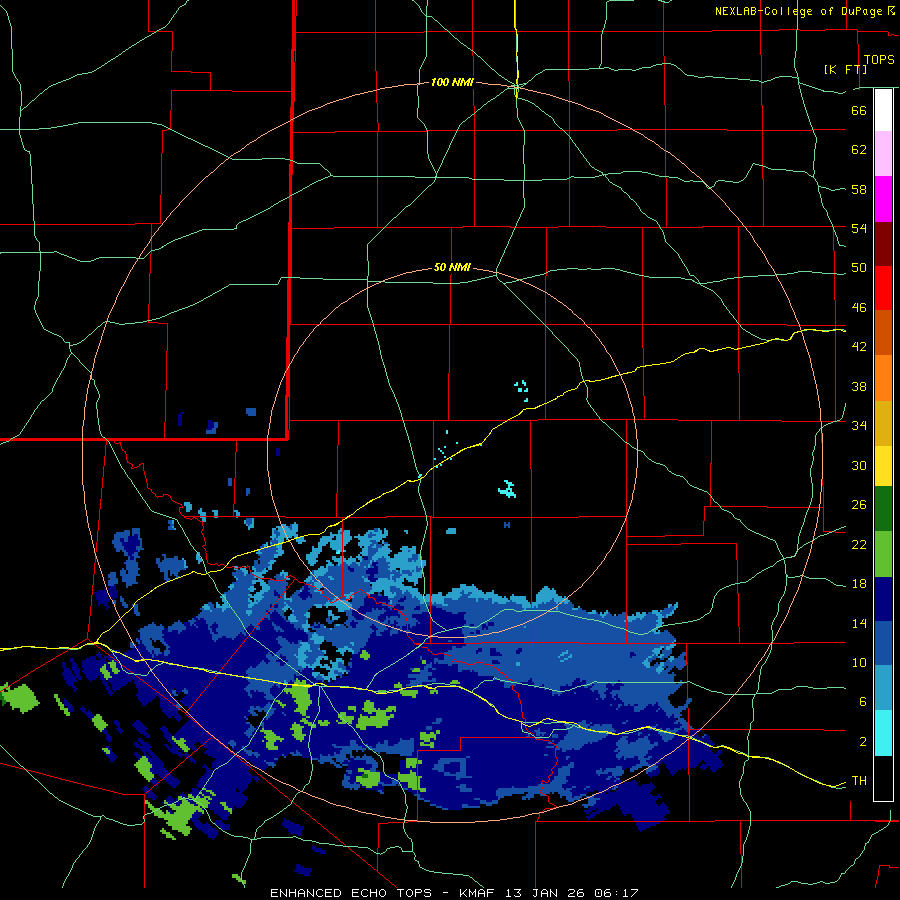Click the dark red swatch between 54 and 50
The height and width of the screenshot is (900, 900).
point(883,244)
